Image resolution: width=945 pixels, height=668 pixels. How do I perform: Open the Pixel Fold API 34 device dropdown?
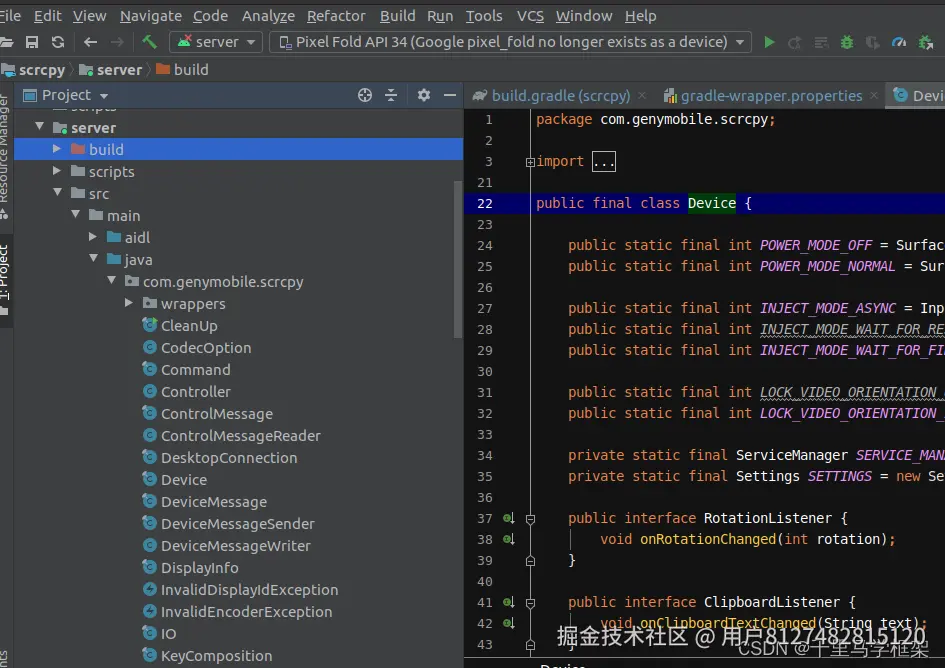(x=510, y=42)
